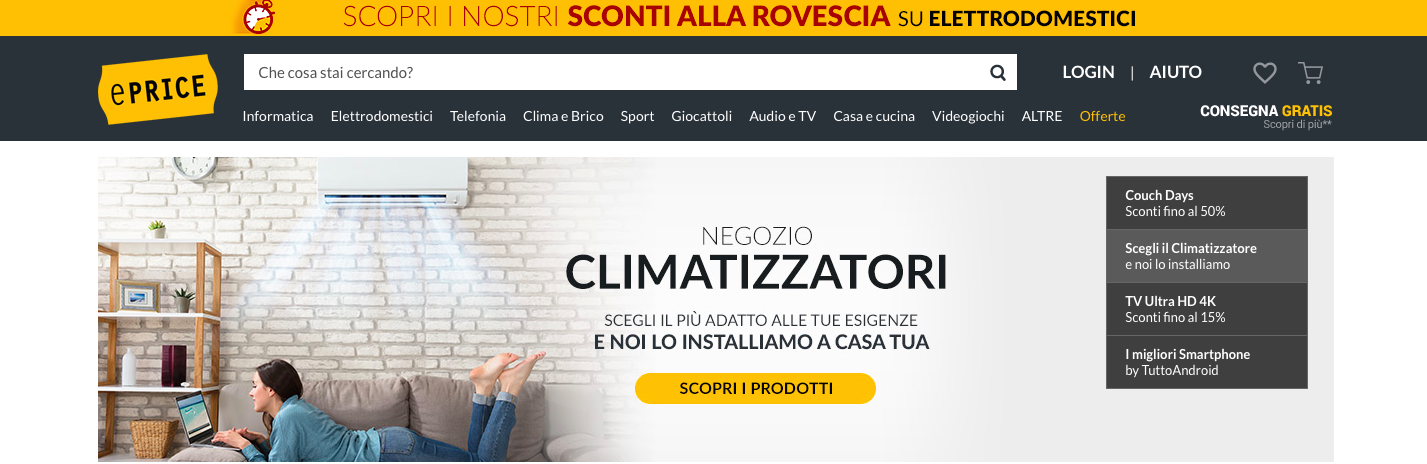The height and width of the screenshot is (464, 1427).
Task: Click the alarm clock icon in top banner
Action: coord(258,17)
